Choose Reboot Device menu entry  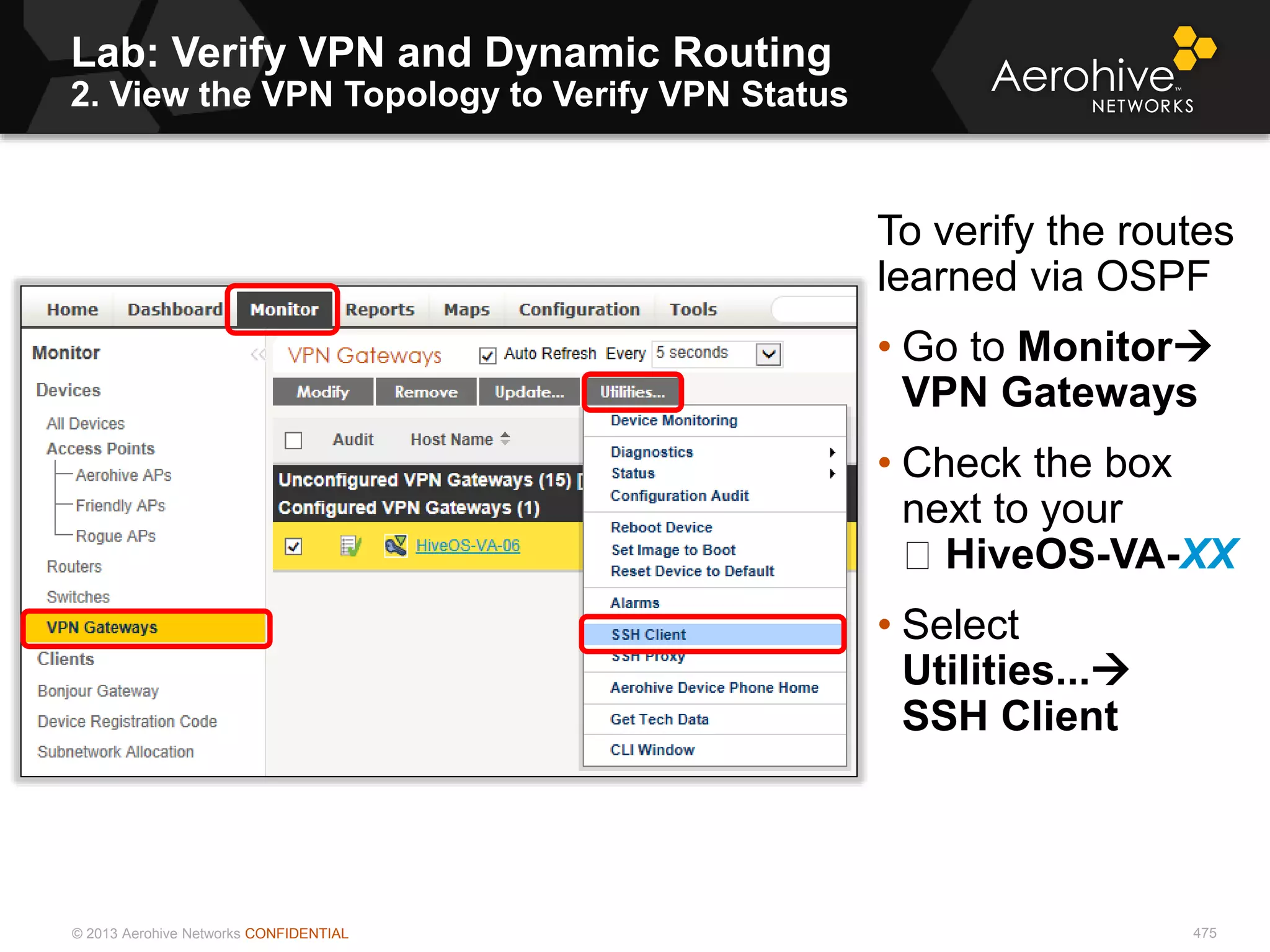point(661,527)
